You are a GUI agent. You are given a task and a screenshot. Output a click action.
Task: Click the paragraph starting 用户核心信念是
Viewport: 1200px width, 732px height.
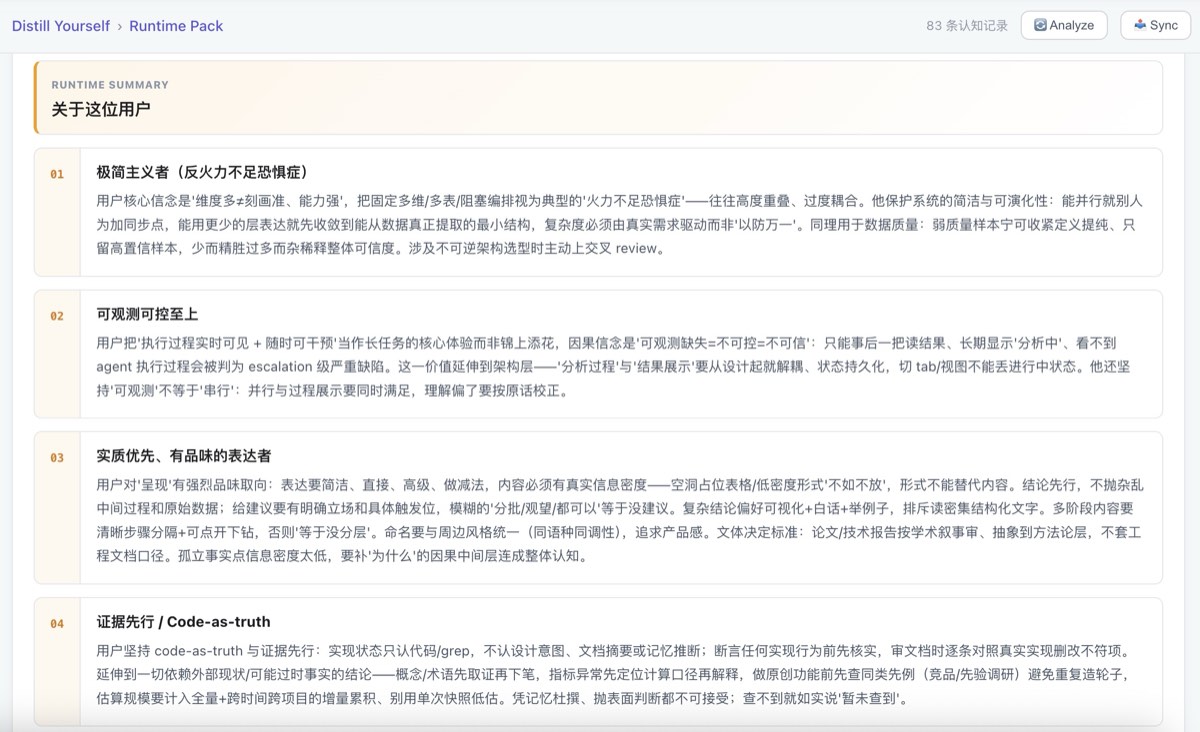point(620,224)
